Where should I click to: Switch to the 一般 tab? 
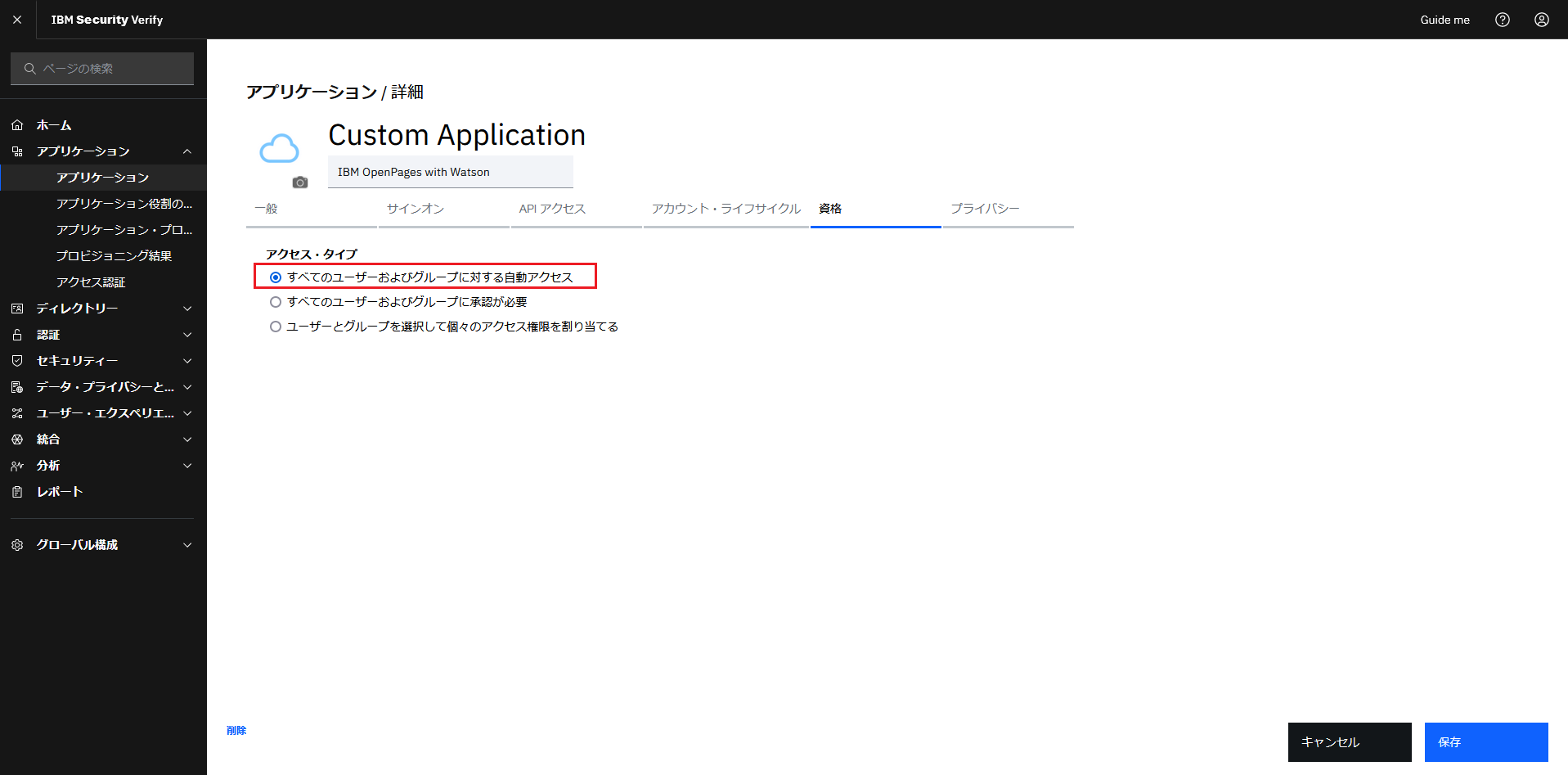pyautogui.click(x=312, y=210)
